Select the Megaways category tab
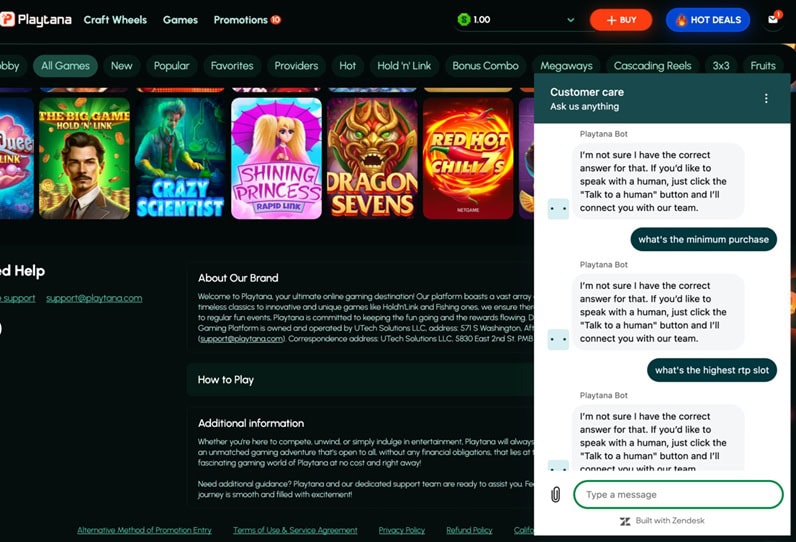The width and height of the screenshot is (796, 542). (x=566, y=66)
